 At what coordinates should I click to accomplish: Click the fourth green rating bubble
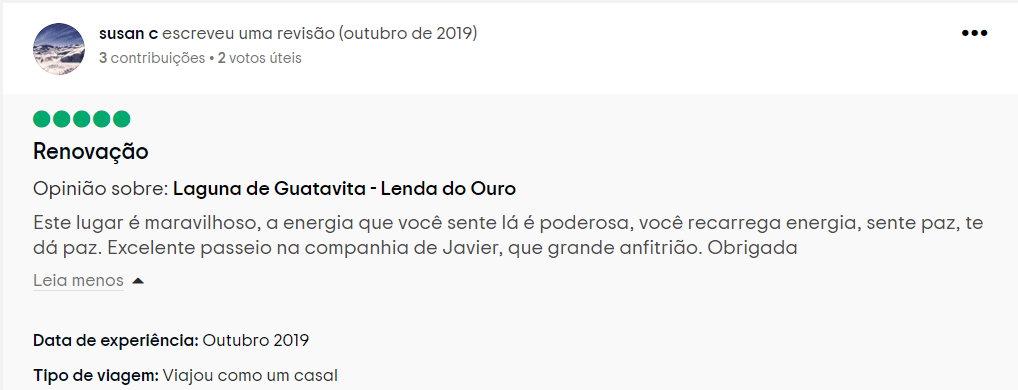click(101, 119)
